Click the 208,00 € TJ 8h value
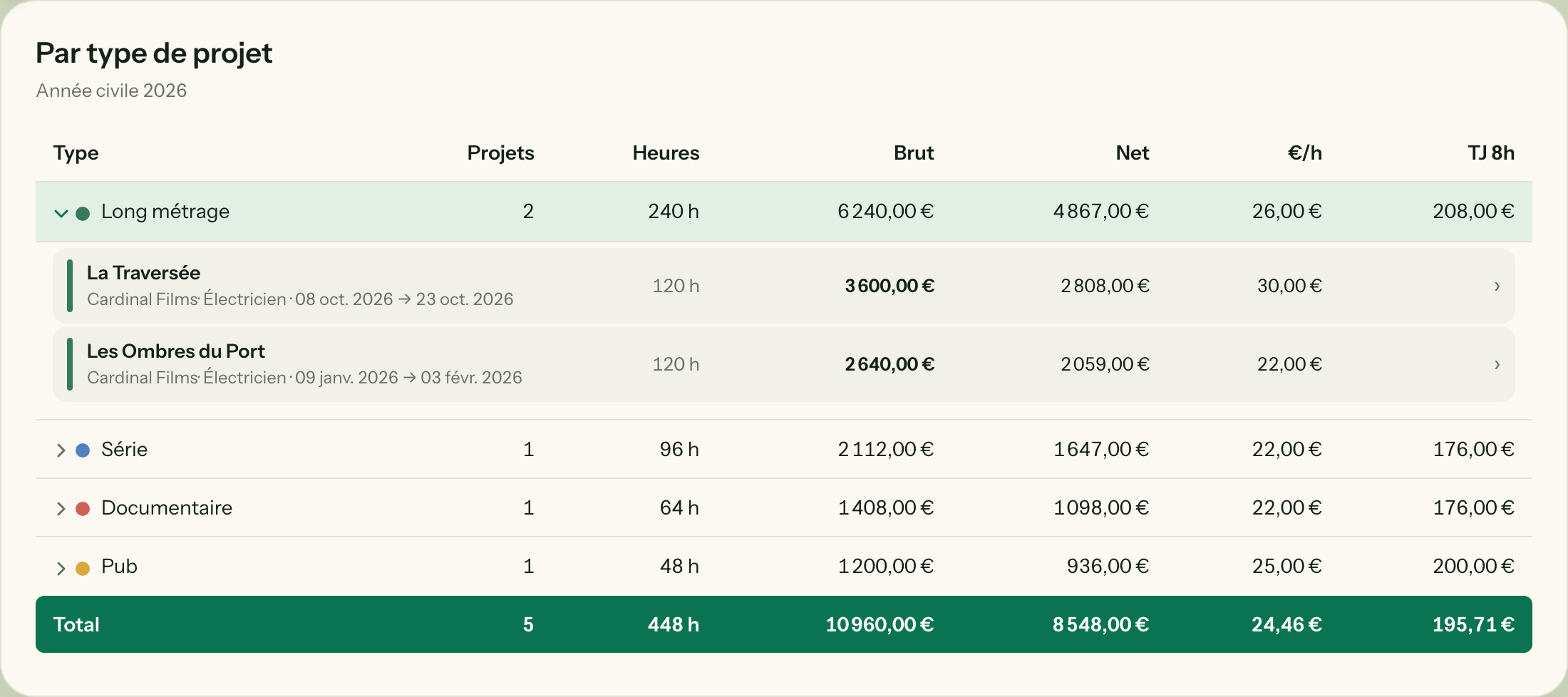The height and width of the screenshot is (697, 1568). [1474, 211]
